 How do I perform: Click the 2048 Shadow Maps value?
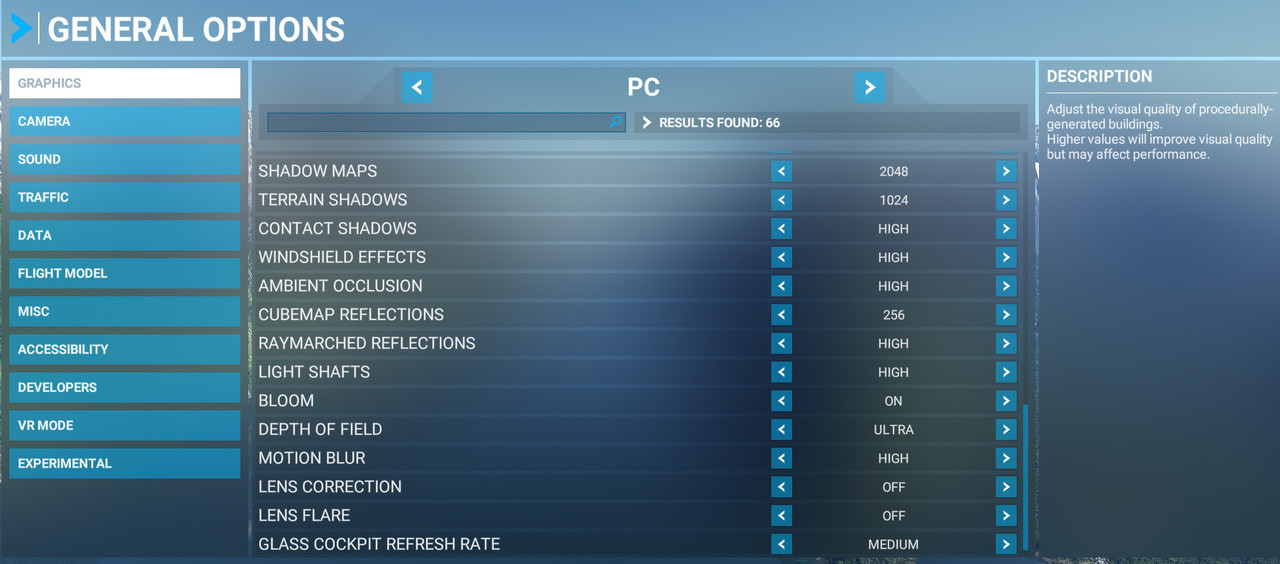pos(894,171)
